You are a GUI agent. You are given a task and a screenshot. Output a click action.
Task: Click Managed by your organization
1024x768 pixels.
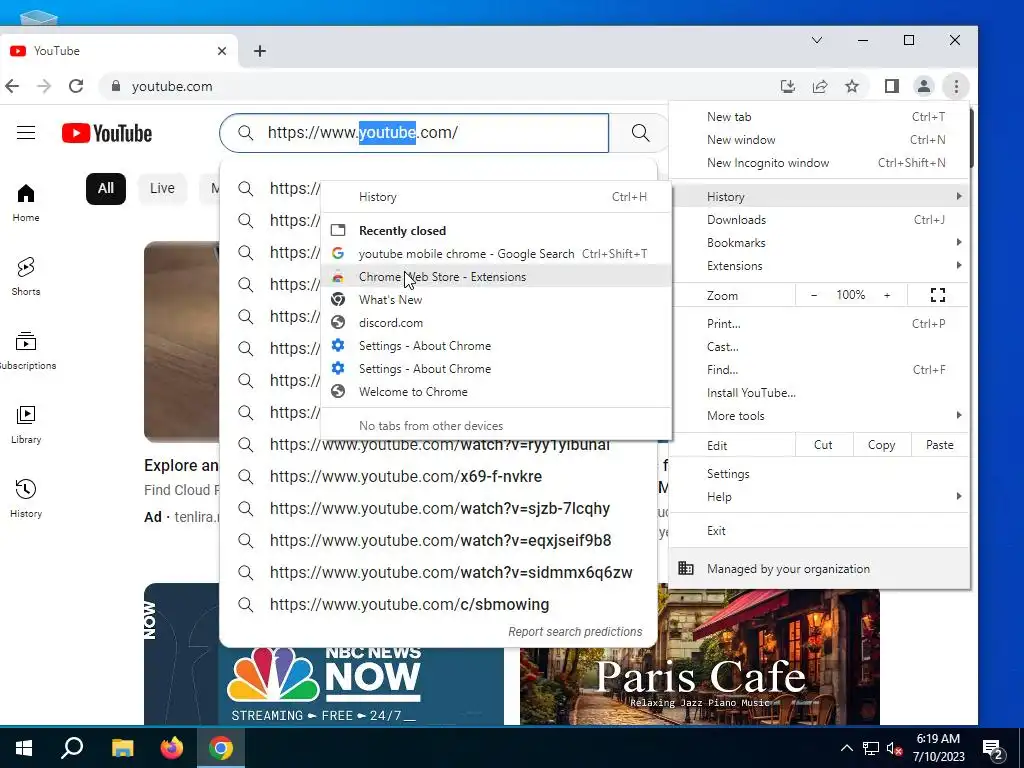point(820,568)
